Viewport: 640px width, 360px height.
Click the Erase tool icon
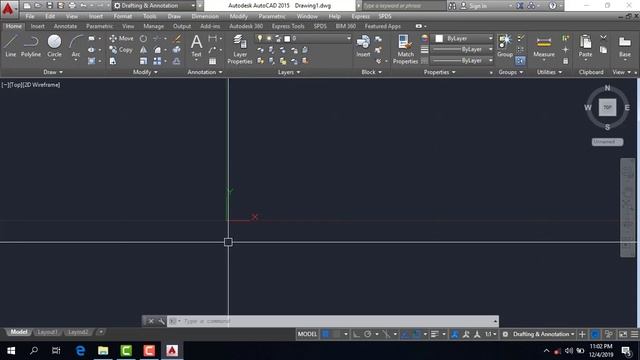(x=177, y=38)
